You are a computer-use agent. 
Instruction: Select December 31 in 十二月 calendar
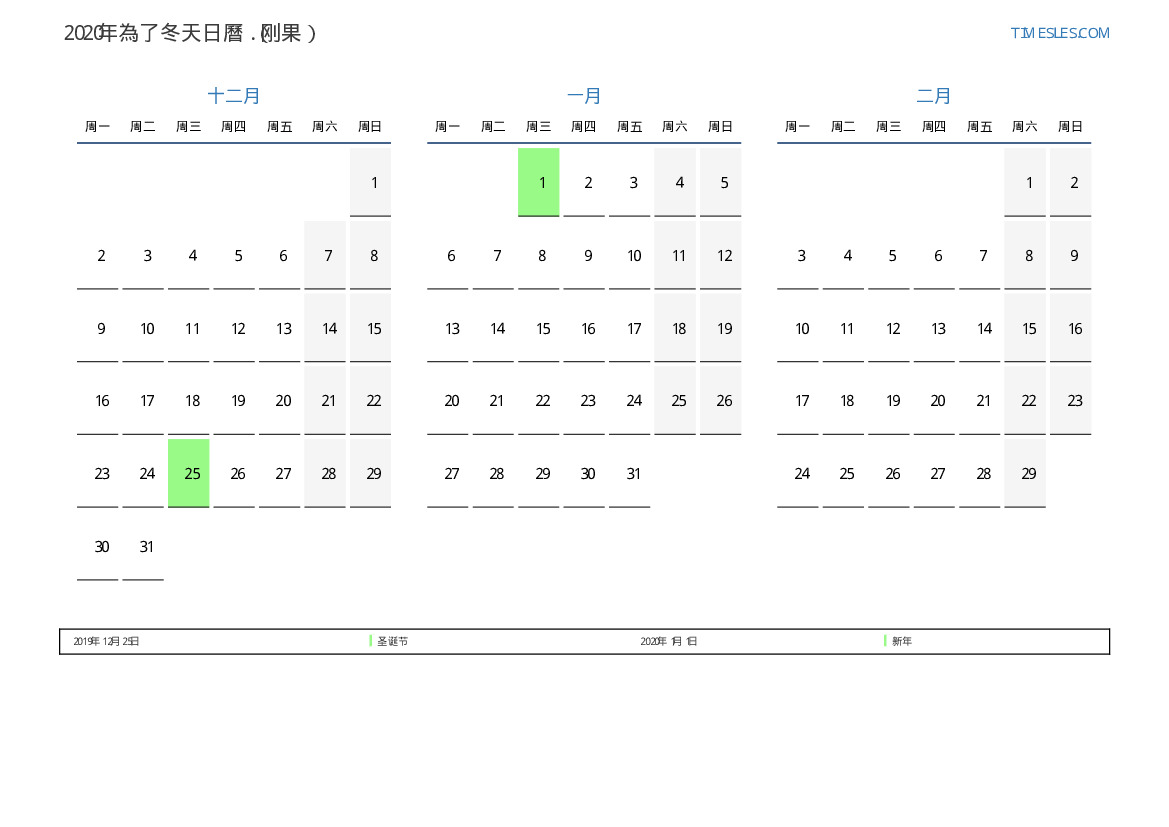click(x=147, y=546)
